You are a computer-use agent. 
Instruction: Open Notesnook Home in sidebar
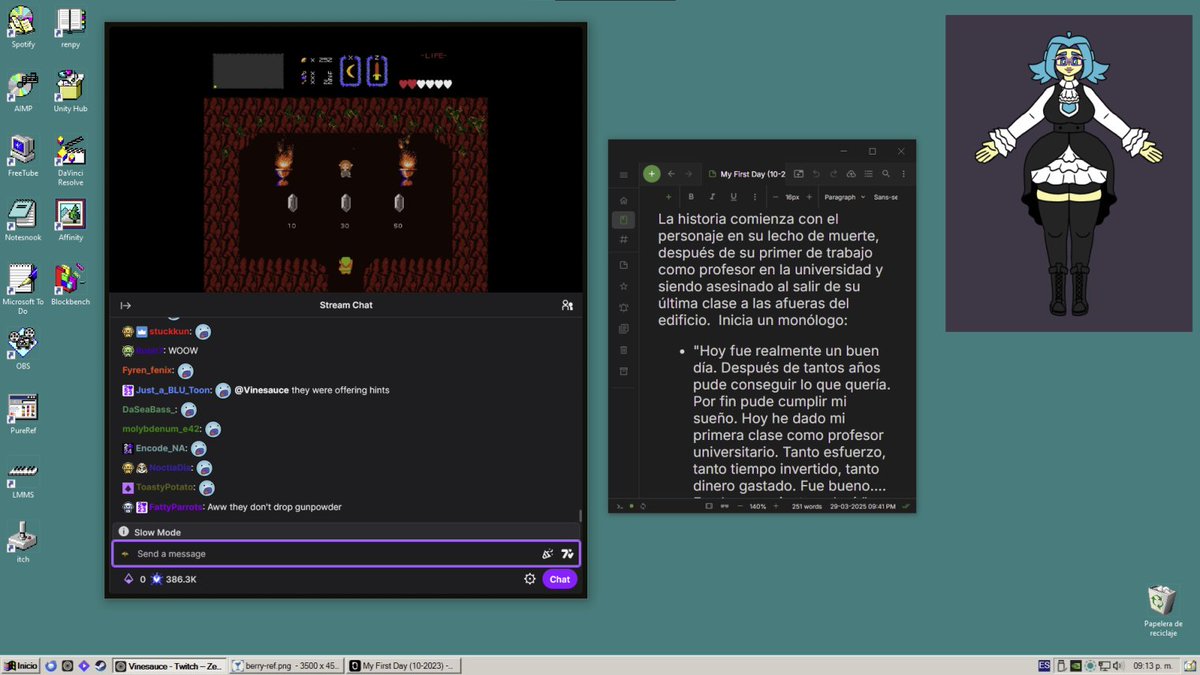(624, 200)
